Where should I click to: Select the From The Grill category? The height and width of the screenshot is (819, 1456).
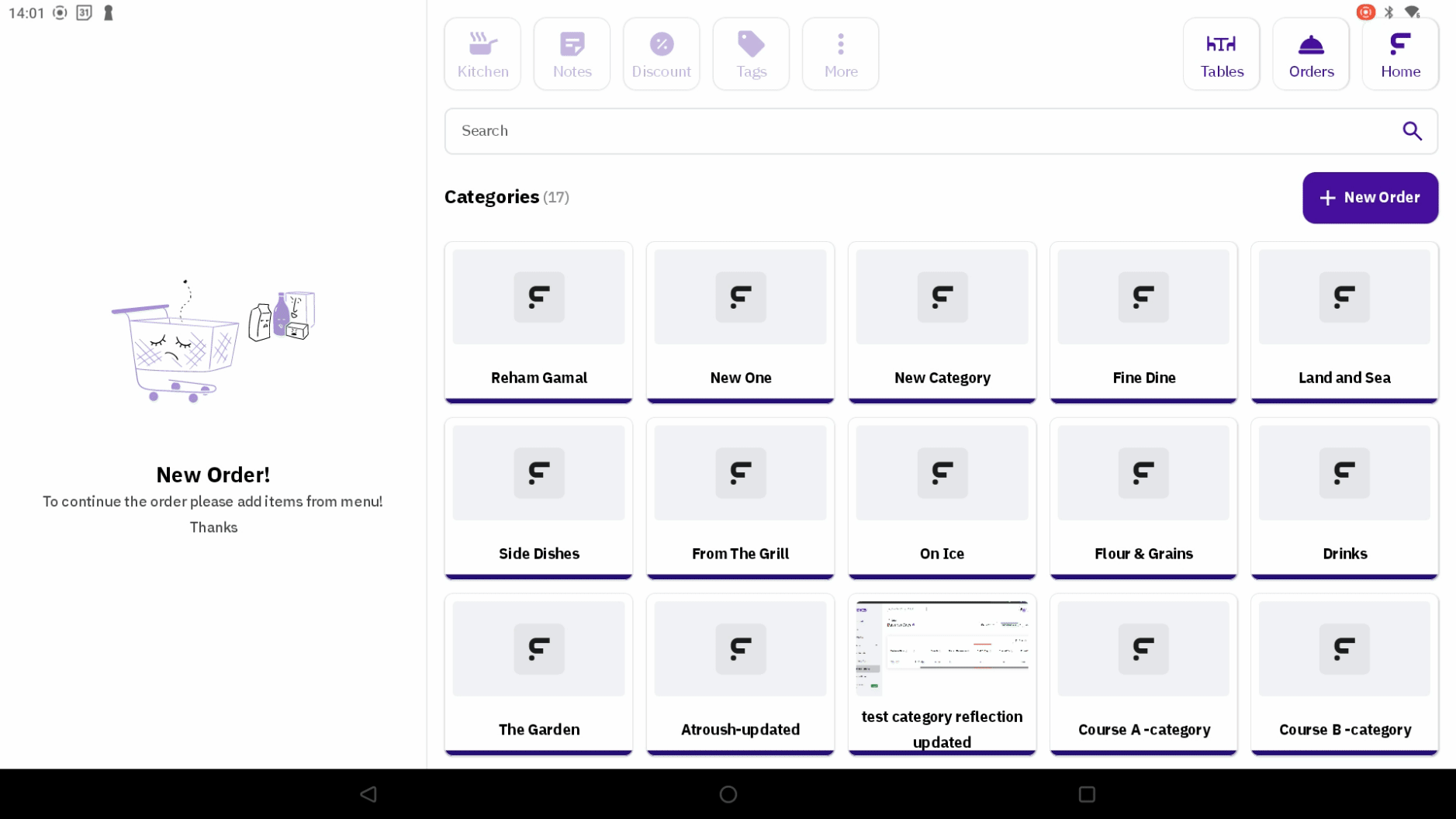740,498
